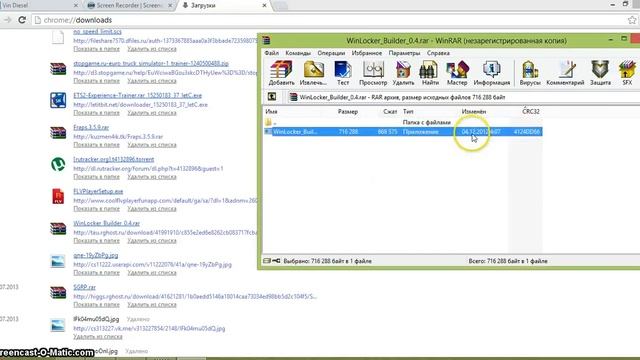Viewport: 640px width, 360px height.
Task: Click the Extract (Извлечь) toolbar icon
Action: (313, 73)
